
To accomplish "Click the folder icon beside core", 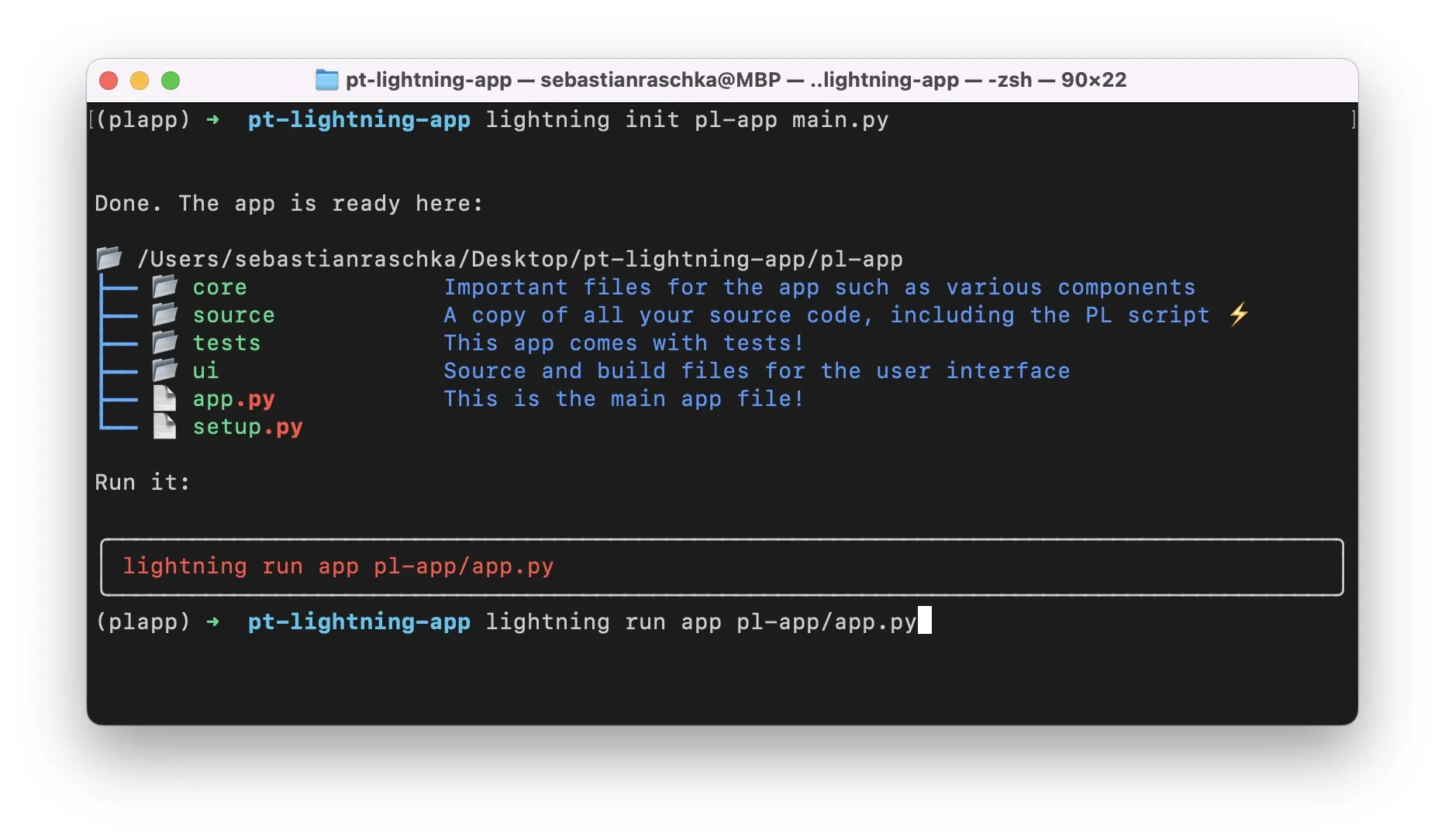I will coord(164,287).
